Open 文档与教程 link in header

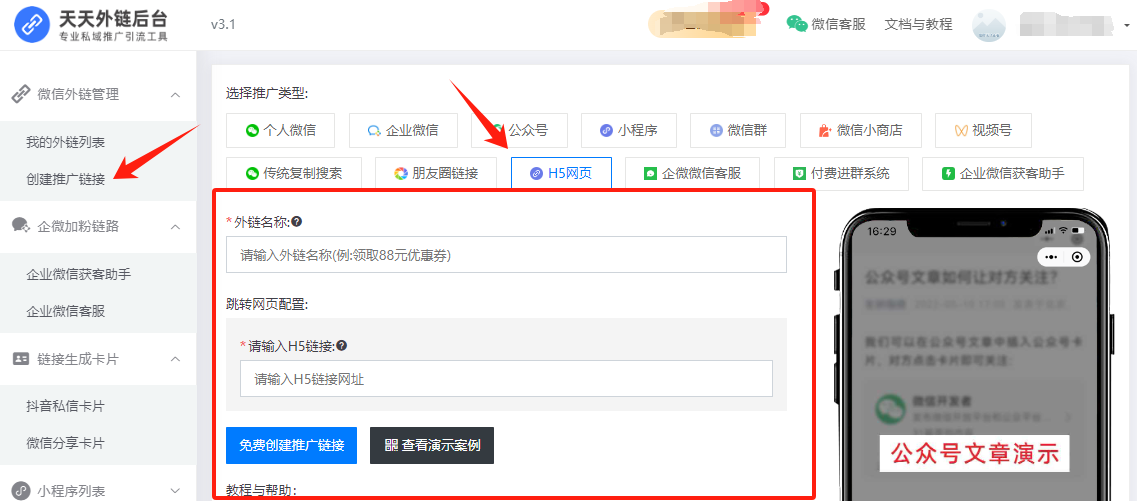pos(918,24)
